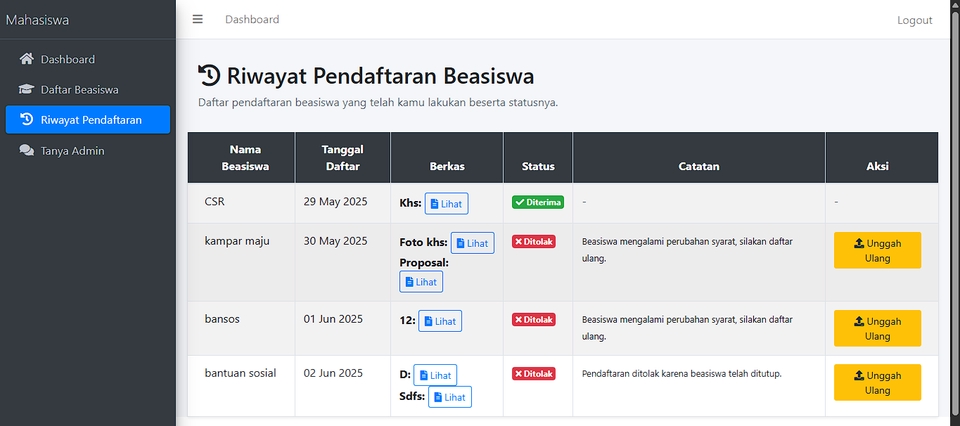Screen dimensions: 960x426
Task: Open Daftar Beasiswa in the sidebar
Action: click(x=79, y=89)
